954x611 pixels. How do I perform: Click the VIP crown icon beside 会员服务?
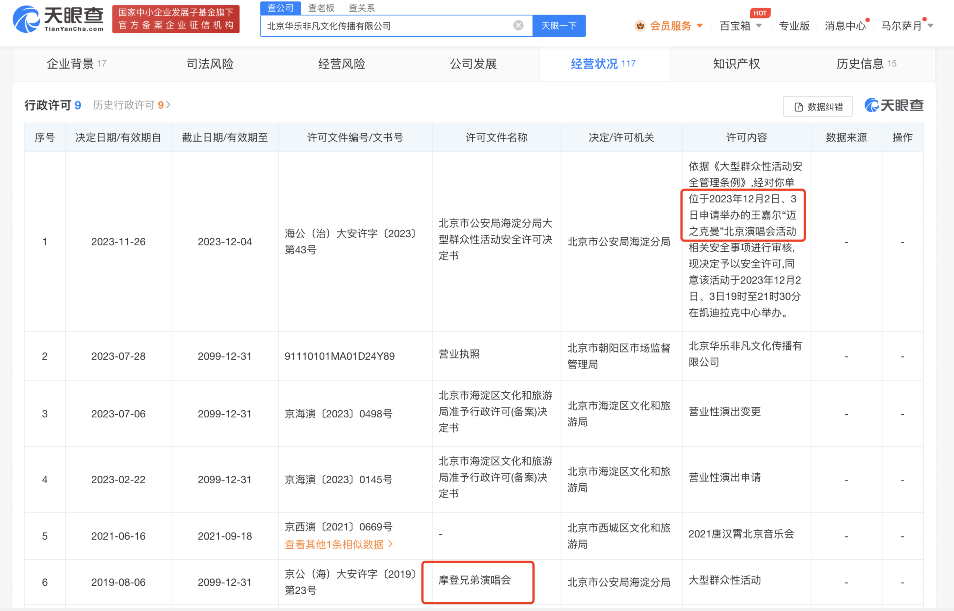(640, 26)
